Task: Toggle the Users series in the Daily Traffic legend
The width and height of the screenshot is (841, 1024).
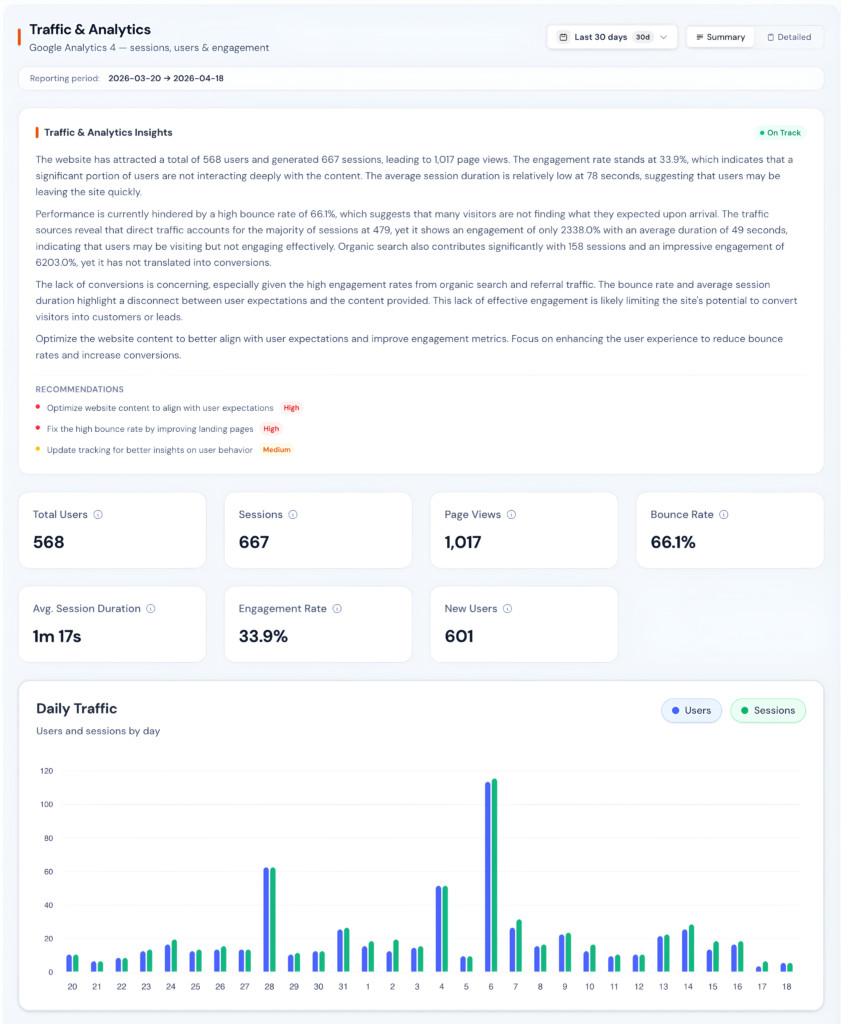Action: 691,710
